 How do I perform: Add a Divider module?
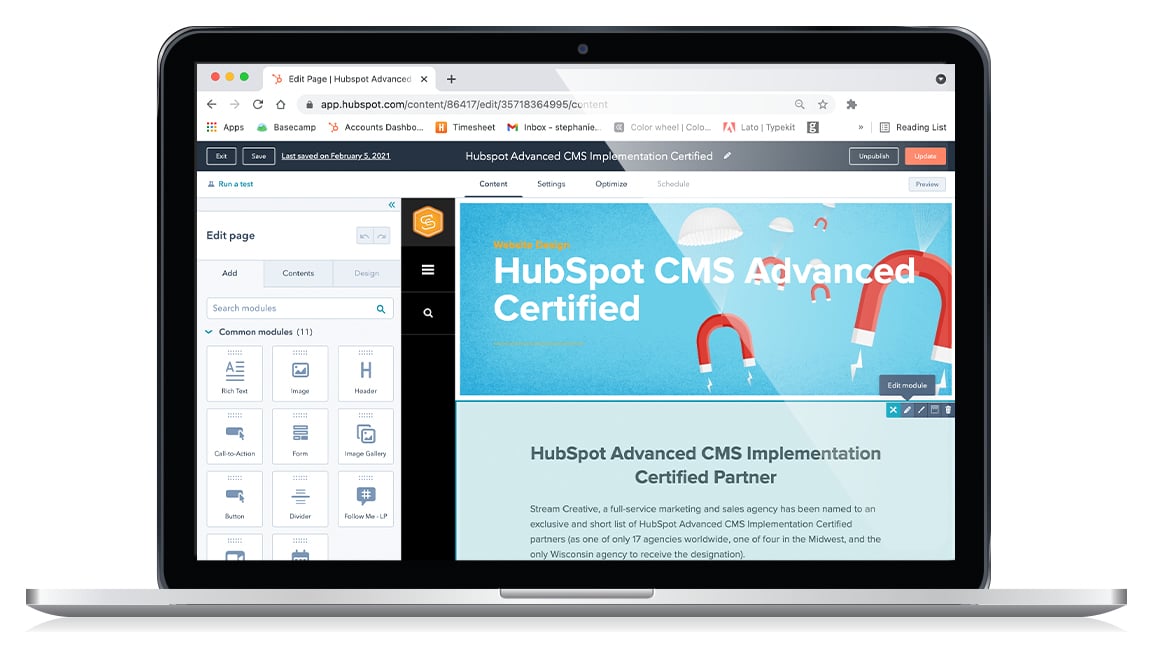coord(300,499)
